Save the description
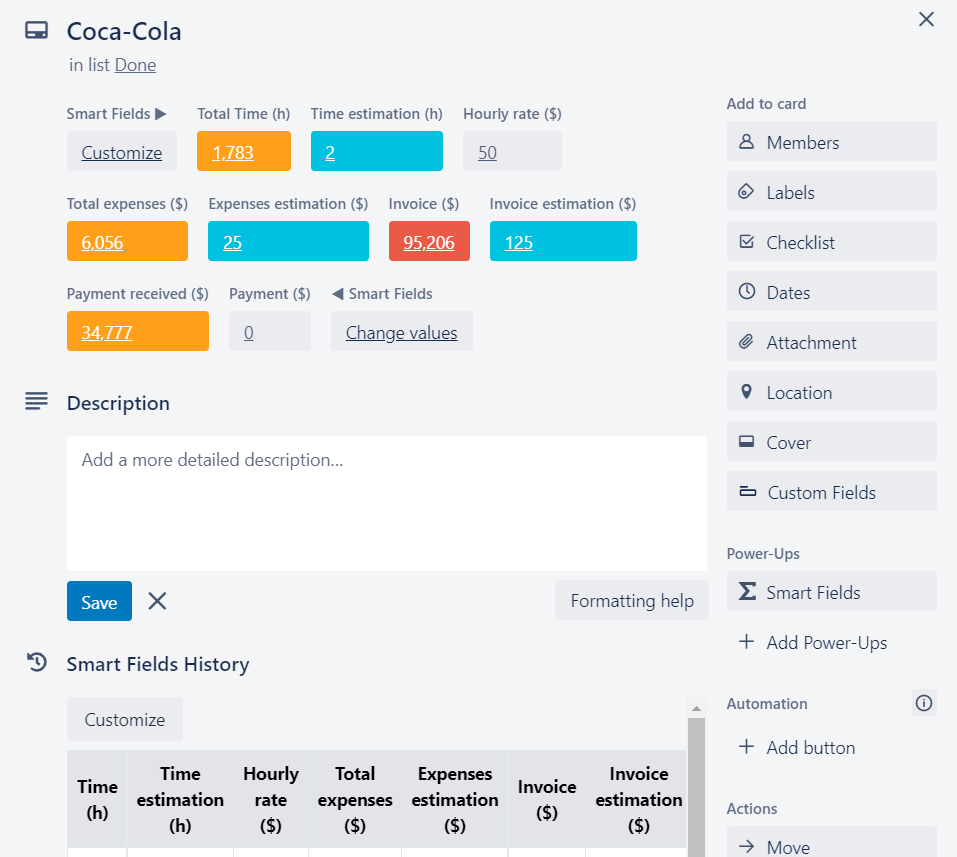The width and height of the screenshot is (957, 857). (99, 602)
